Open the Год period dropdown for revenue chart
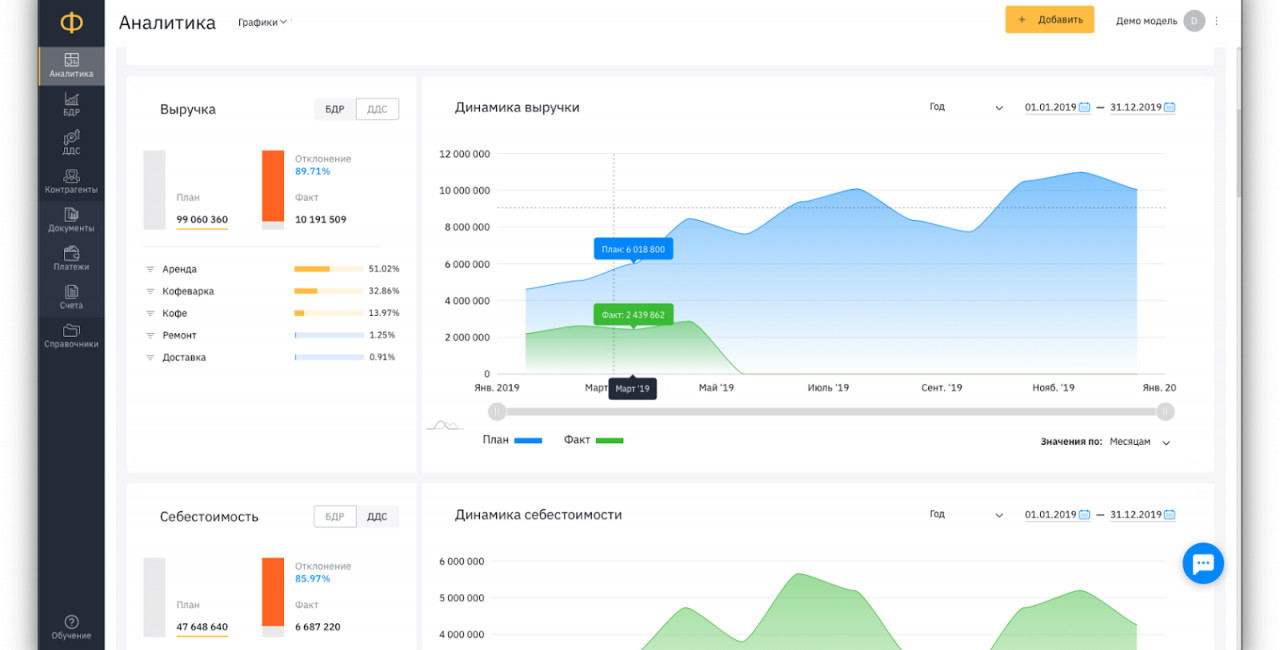 [x=965, y=107]
